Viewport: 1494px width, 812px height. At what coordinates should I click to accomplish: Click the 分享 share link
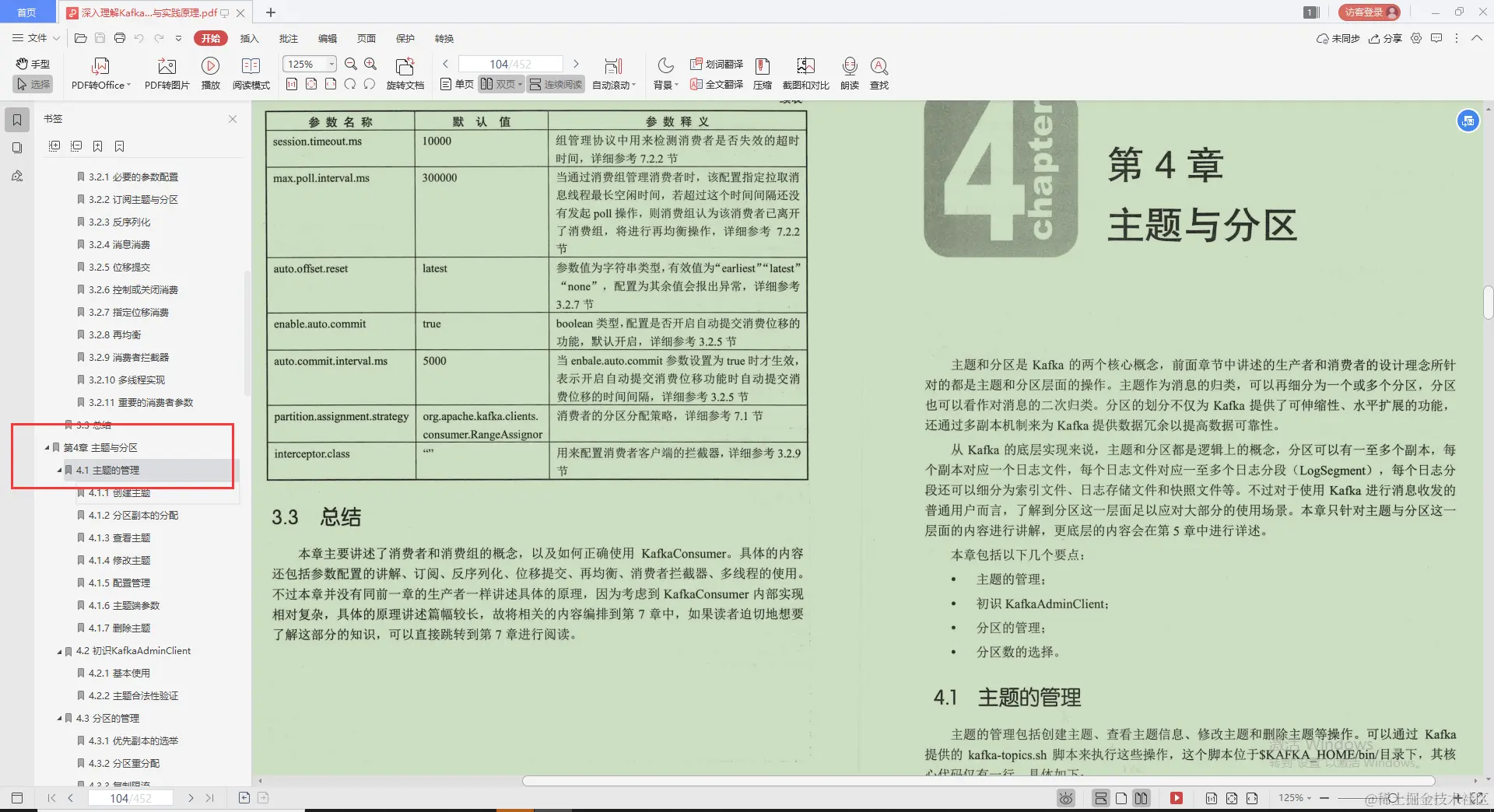(1385, 38)
